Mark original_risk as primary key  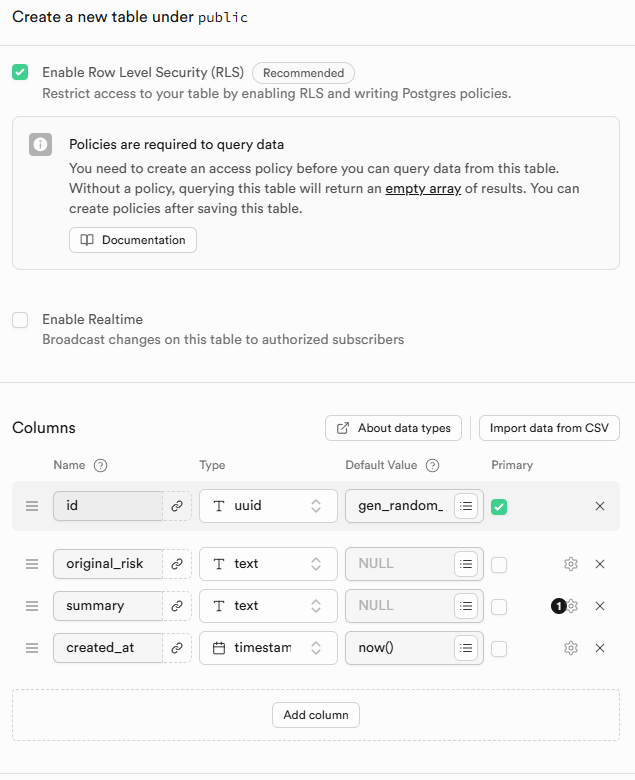tap(499, 565)
